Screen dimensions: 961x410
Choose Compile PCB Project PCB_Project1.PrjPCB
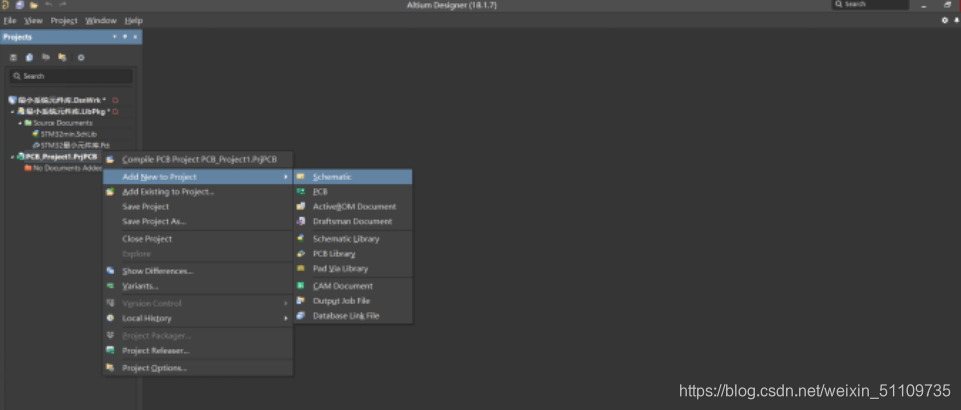click(x=197, y=160)
